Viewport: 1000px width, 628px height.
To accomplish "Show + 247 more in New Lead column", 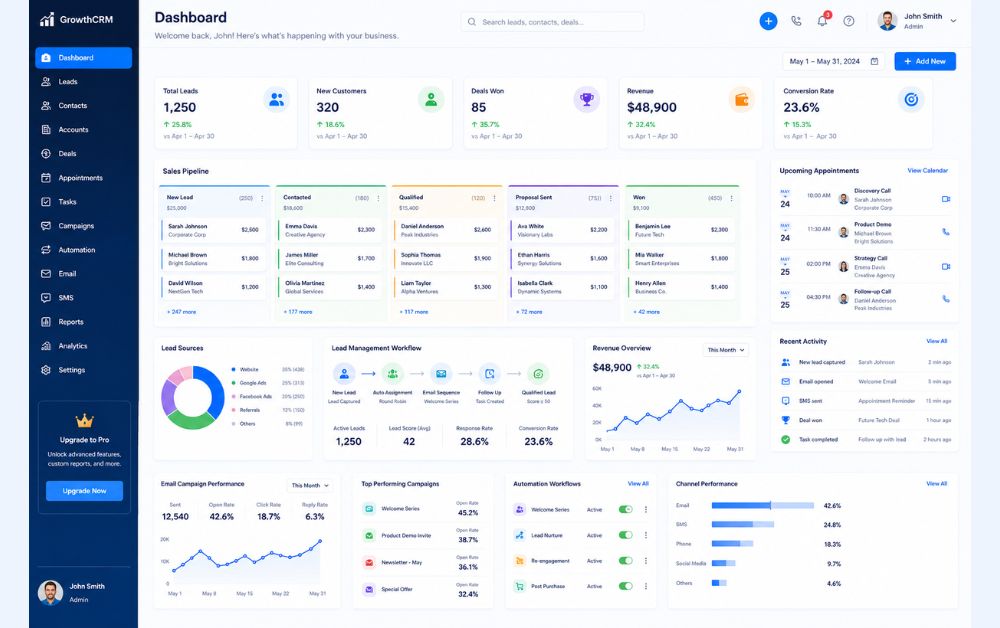I will click(182, 312).
